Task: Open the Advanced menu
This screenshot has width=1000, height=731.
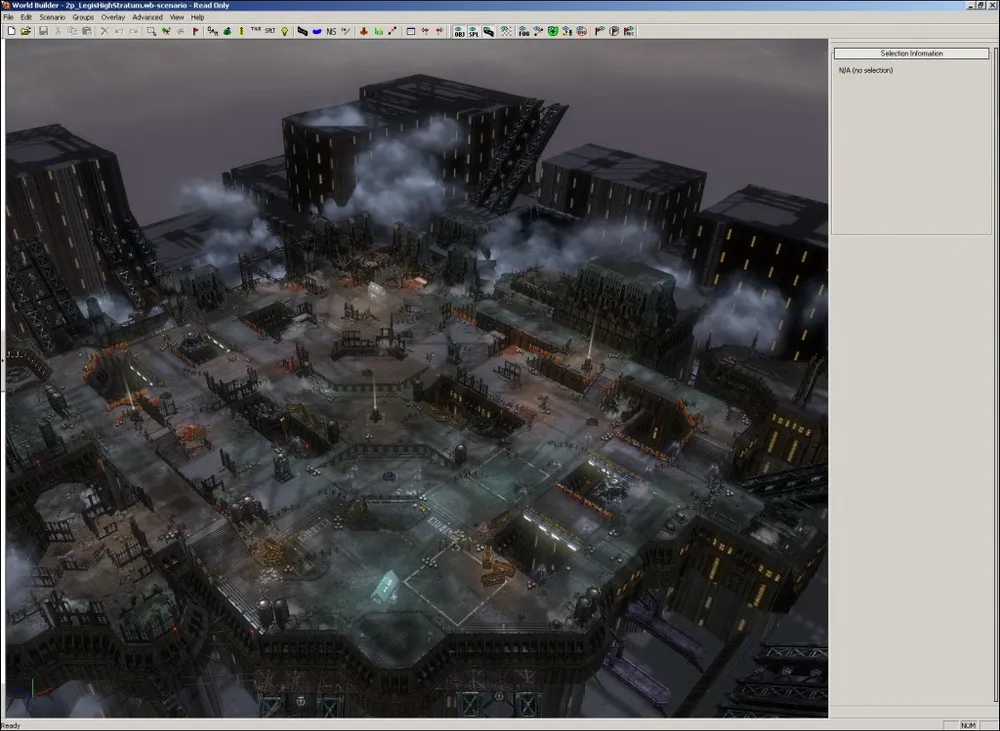Action: (147, 17)
